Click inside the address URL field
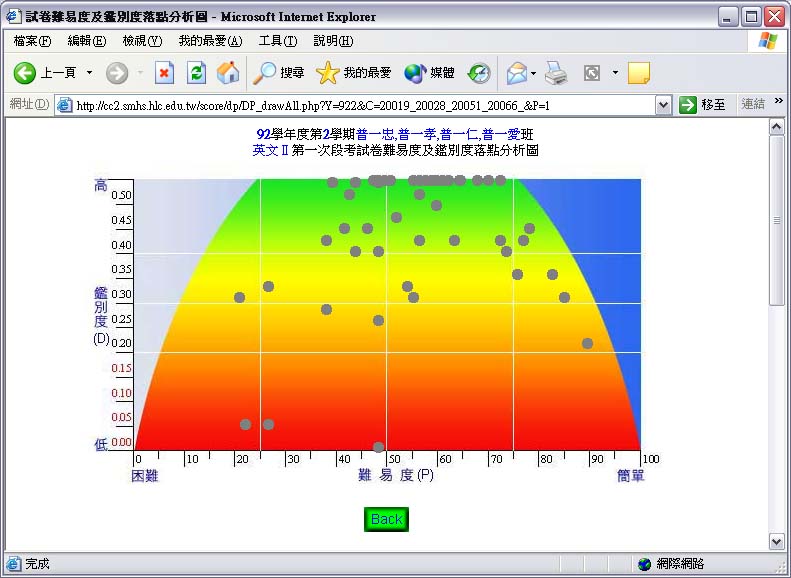 [x=360, y=105]
